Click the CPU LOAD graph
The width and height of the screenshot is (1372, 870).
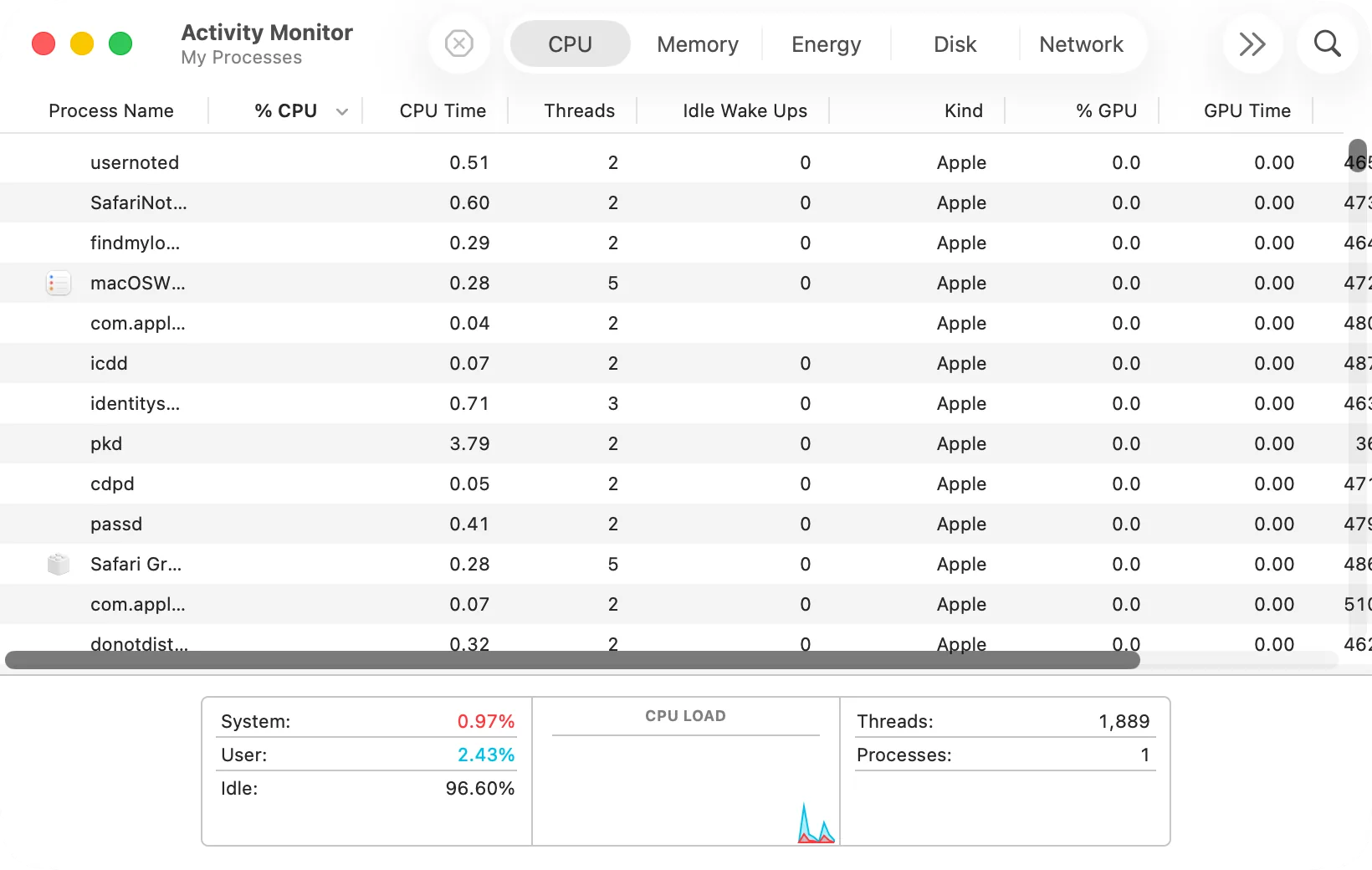click(686, 791)
